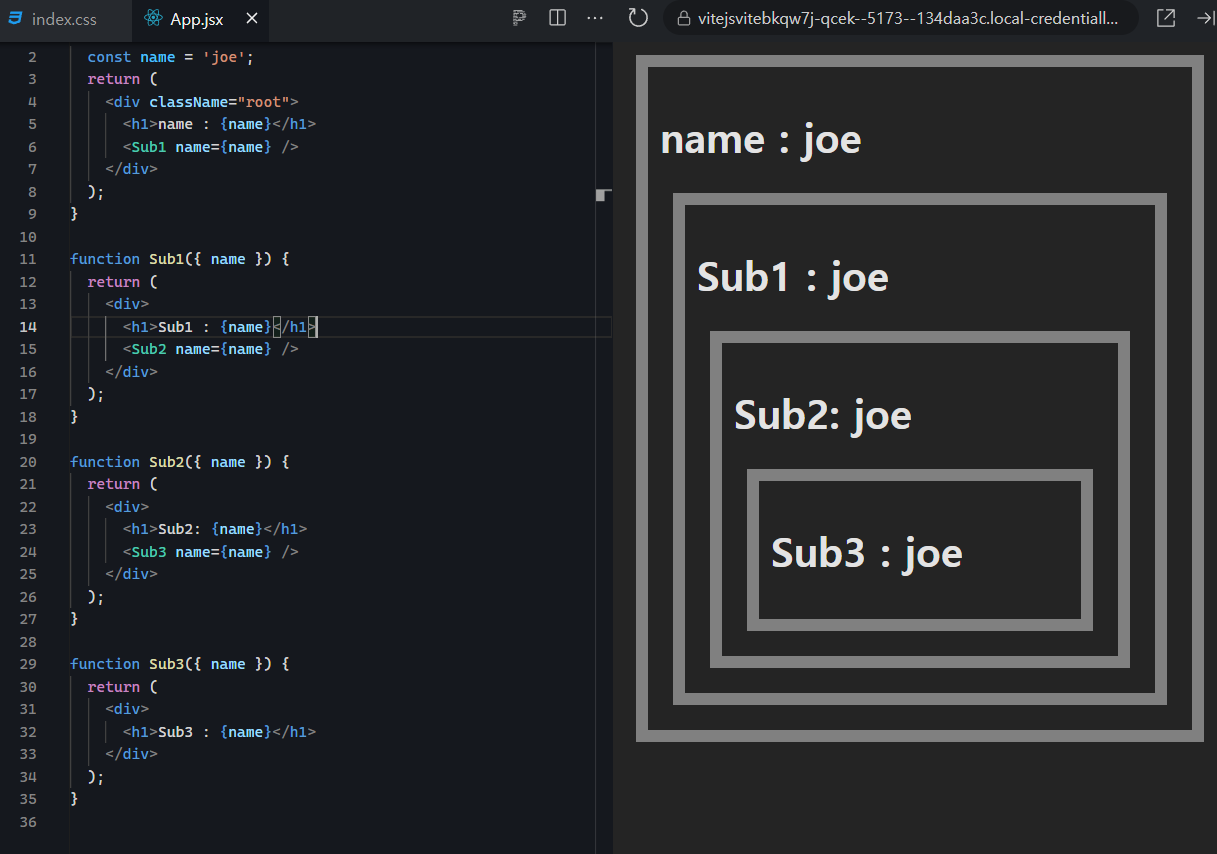Close the App.jsx tab
Screen dimensions: 1217x854
pyautogui.click(x=251, y=19)
